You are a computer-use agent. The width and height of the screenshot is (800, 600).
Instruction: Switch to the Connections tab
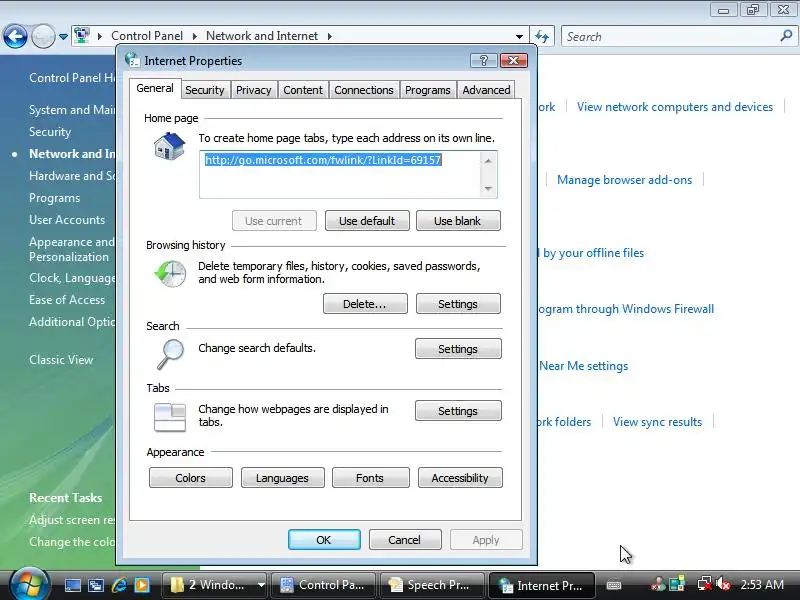coord(364,90)
